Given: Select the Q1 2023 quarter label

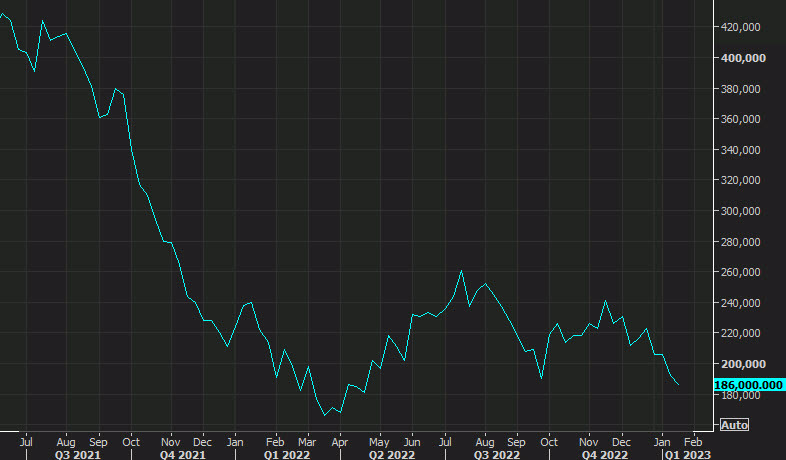Looking at the screenshot, I should 691,453.
